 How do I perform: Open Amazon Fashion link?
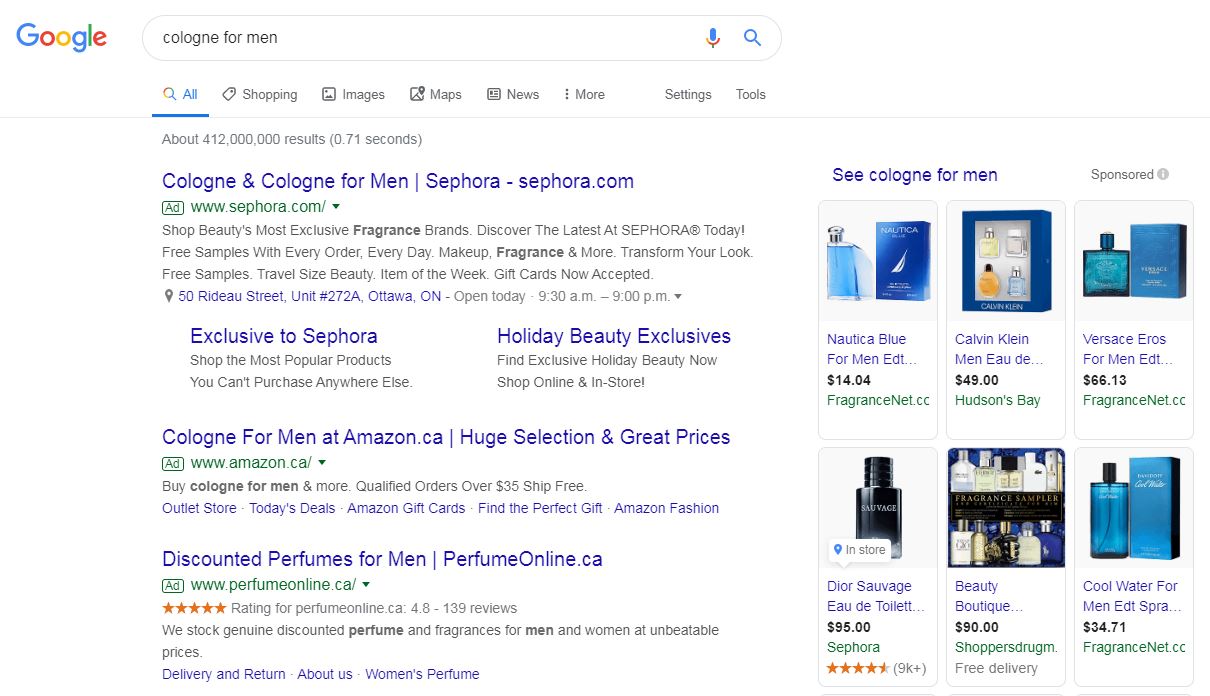tap(667, 508)
